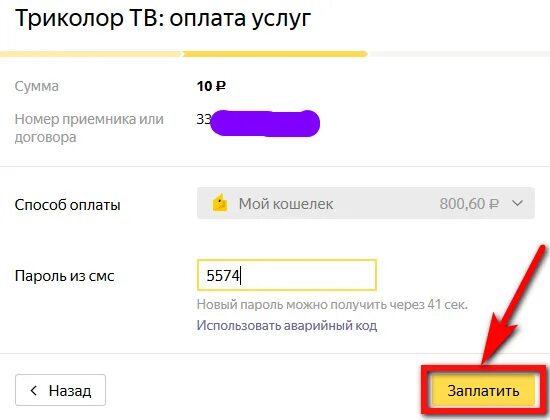Click the ruble sign next to the amount 10
This screenshot has width=550, height=420.
221,86
